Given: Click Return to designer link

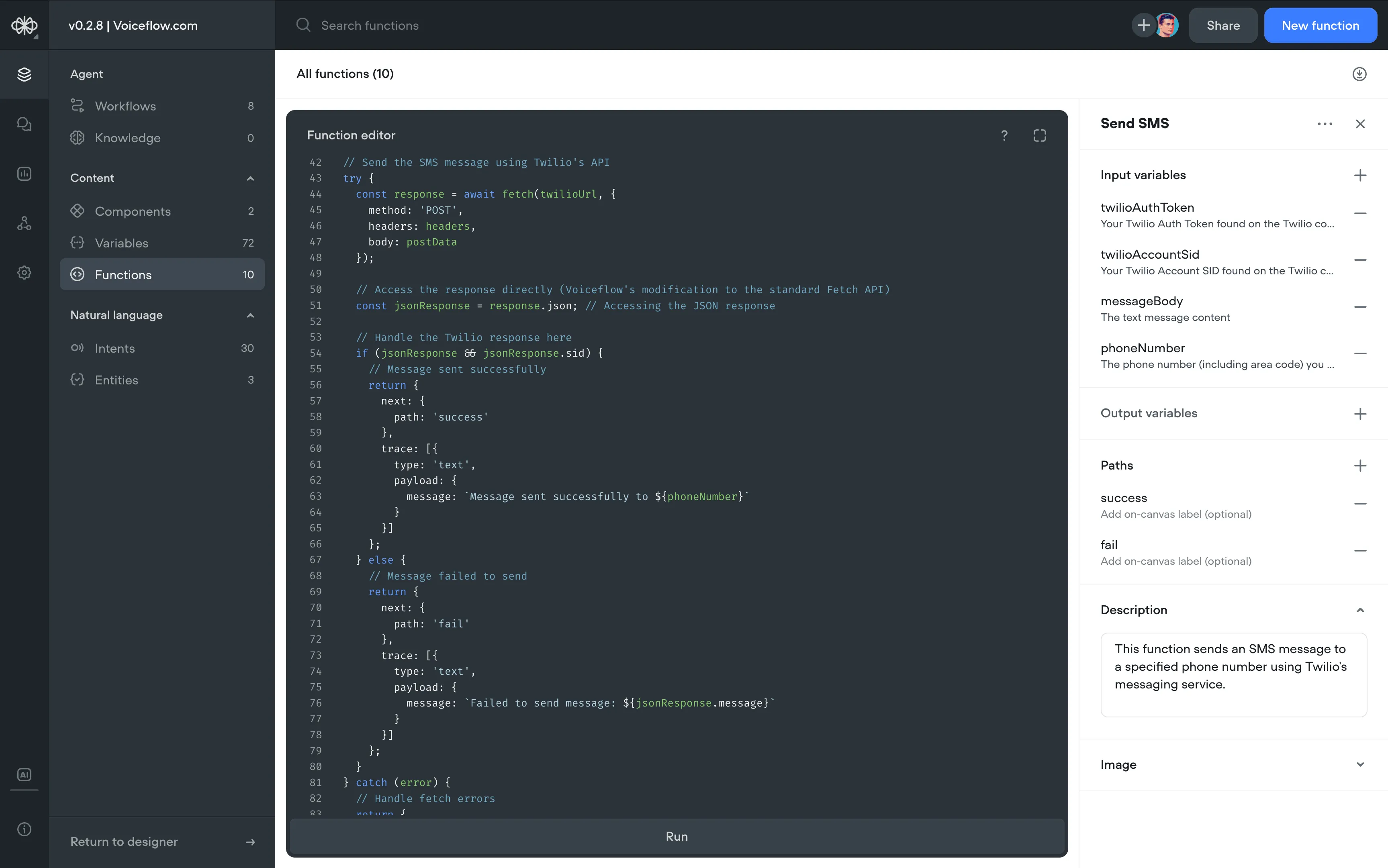Looking at the screenshot, I should (x=124, y=841).
